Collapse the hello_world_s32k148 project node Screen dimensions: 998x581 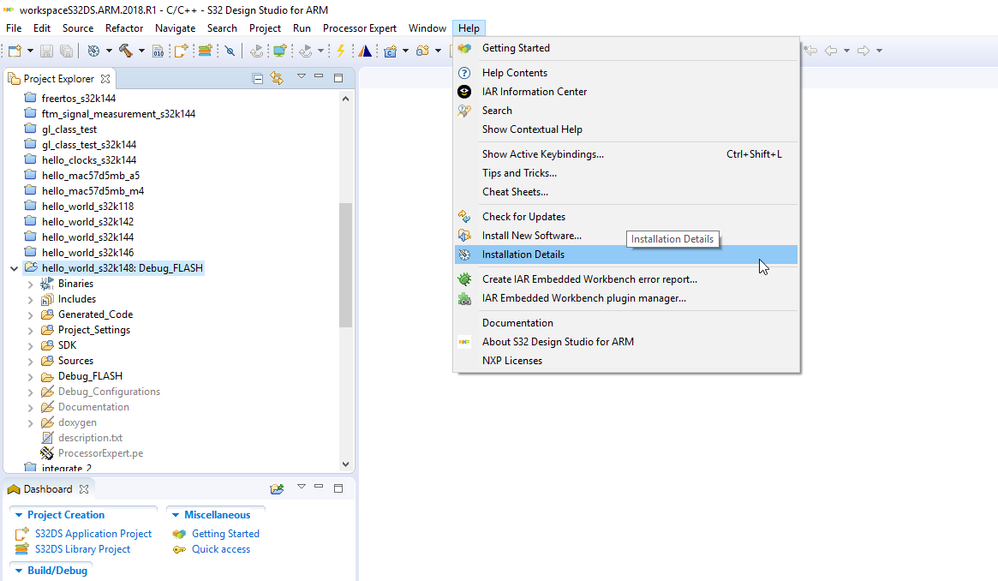(14, 269)
